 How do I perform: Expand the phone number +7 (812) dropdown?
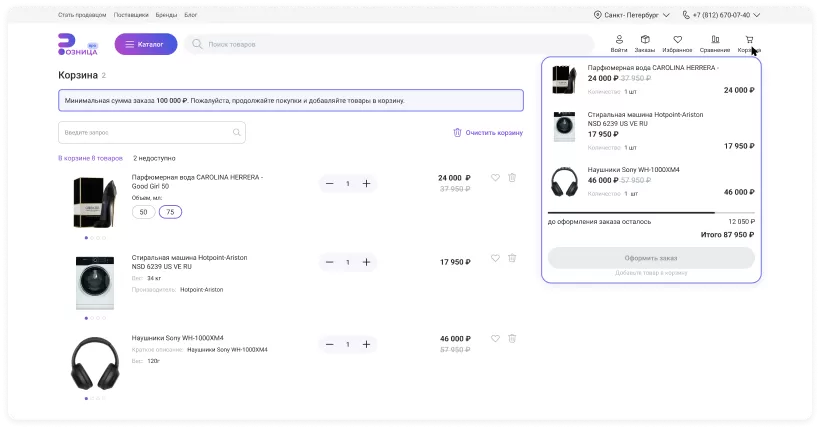(722, 16)
